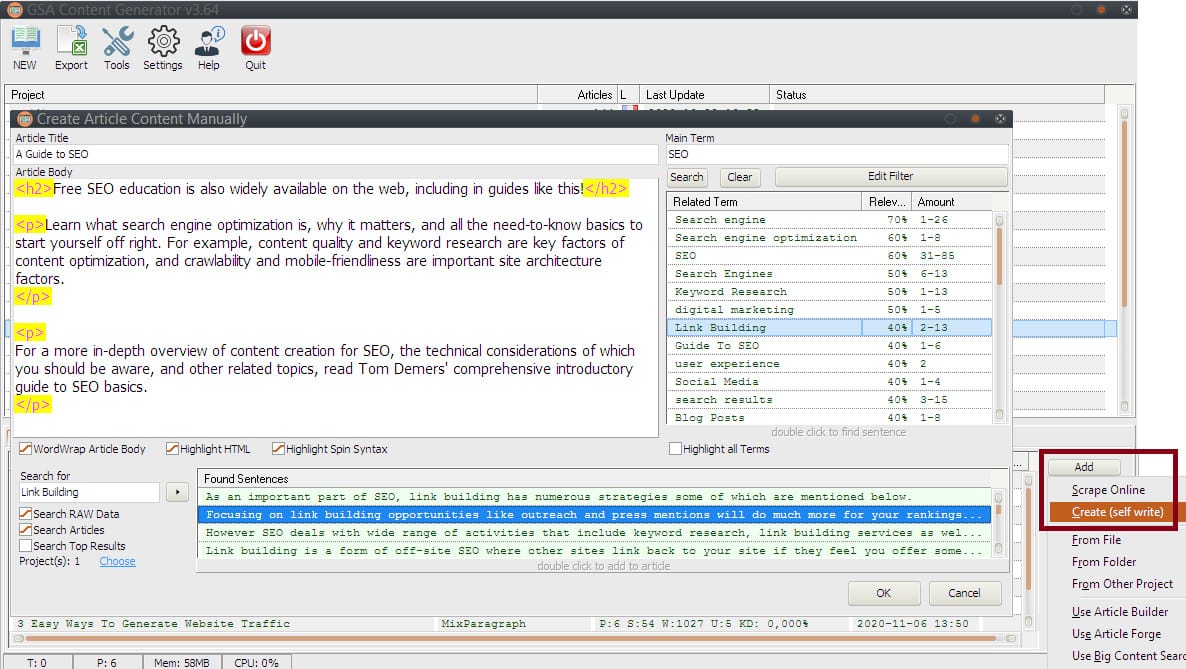Image resolution: width=1186 pixels, height=669 pixels.
Task: Open the Add dropdown button
Action: 1083,467
